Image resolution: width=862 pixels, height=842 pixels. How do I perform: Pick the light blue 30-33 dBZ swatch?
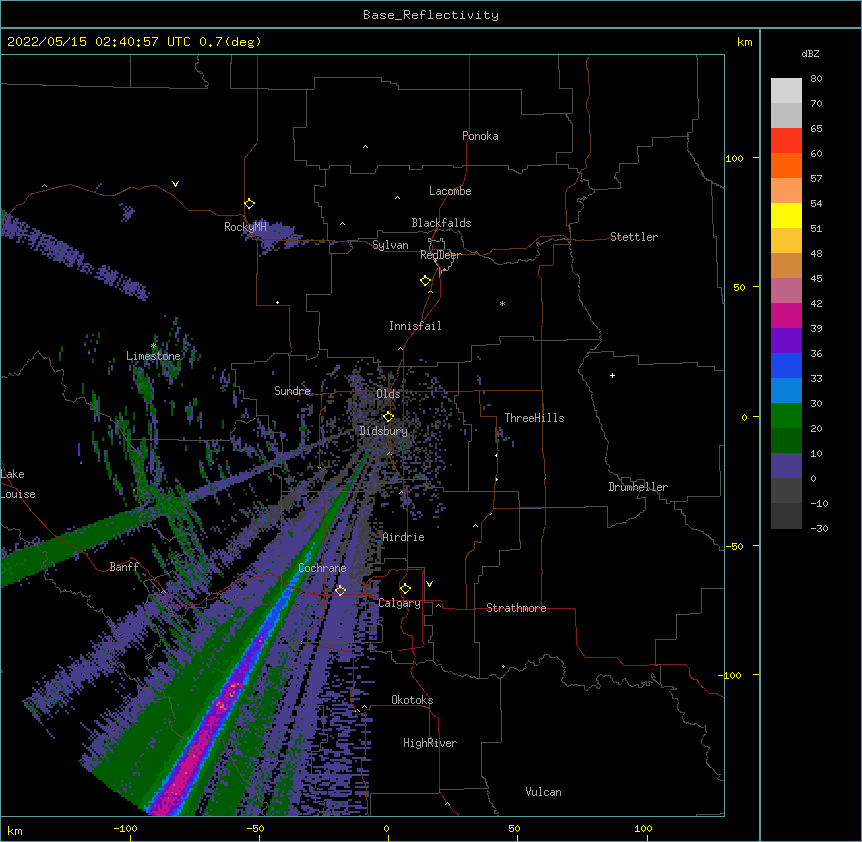pyautogui.click(x=786, y=391)
